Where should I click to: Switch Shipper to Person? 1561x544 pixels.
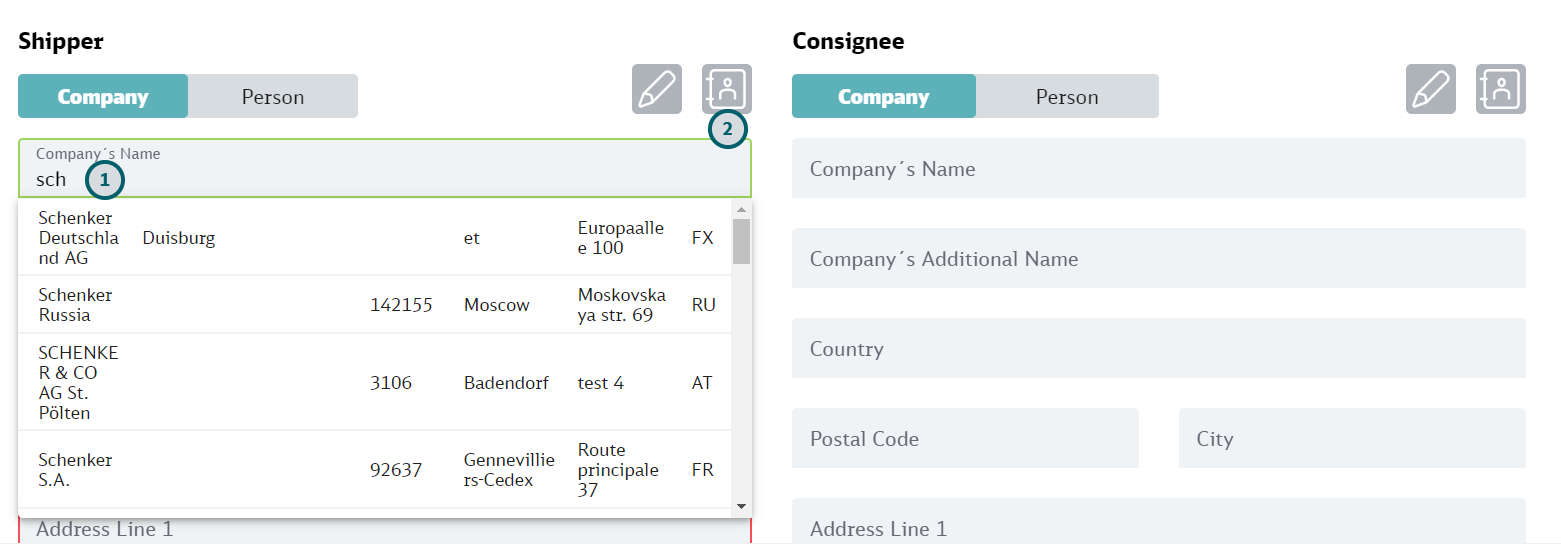273,96
